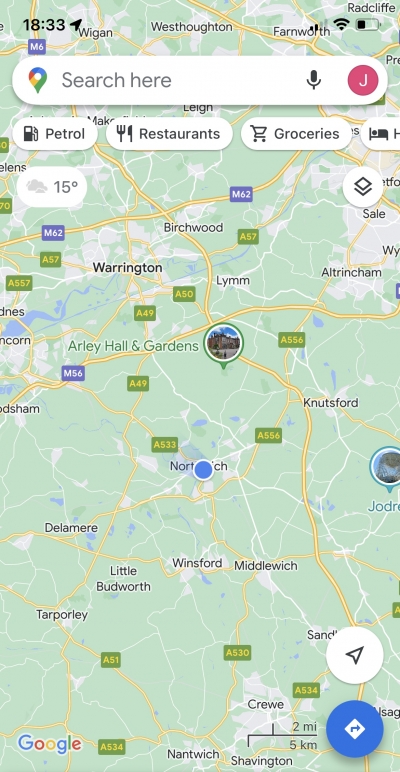Open the map layers button
Screen dimensions: 400x772
pos(363,187)
